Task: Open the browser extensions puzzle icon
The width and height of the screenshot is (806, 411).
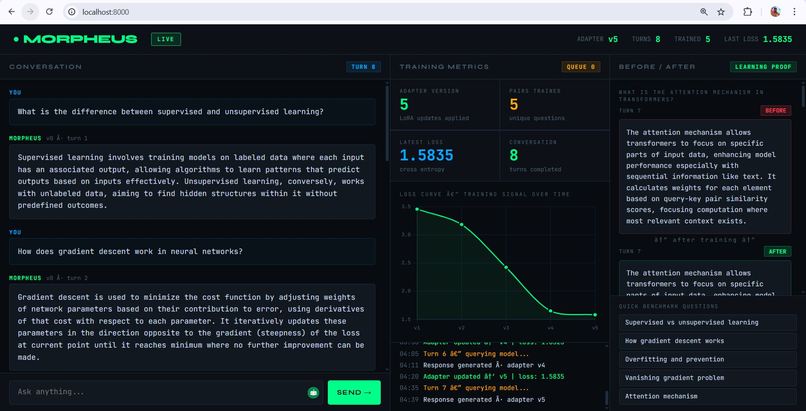Action: (x=748, y=12)
